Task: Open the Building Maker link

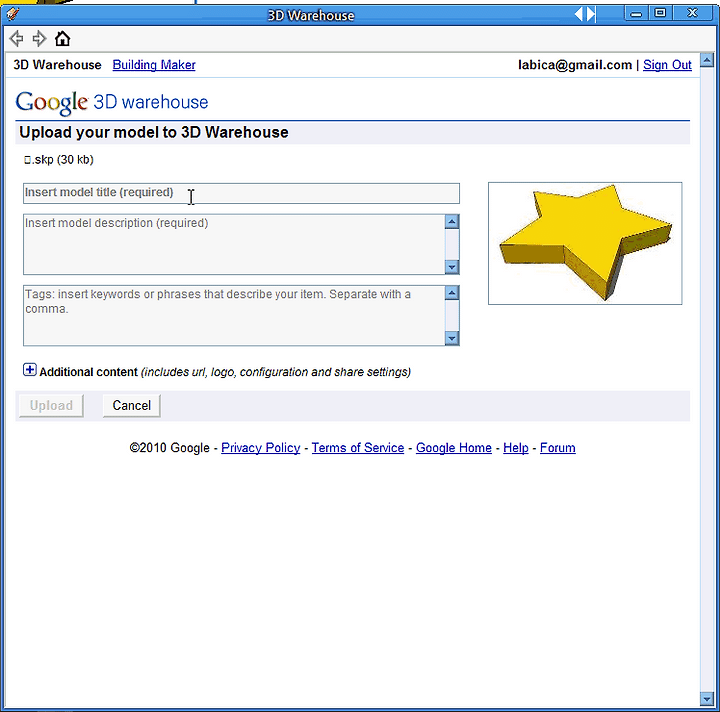Action: tap(154, 65)
